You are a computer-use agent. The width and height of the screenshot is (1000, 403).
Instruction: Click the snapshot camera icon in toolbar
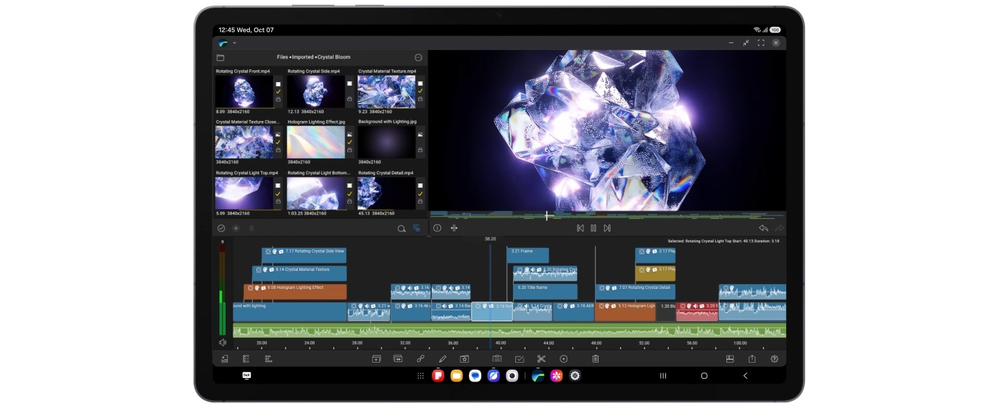pyautogui.click(x=465, y=359)
